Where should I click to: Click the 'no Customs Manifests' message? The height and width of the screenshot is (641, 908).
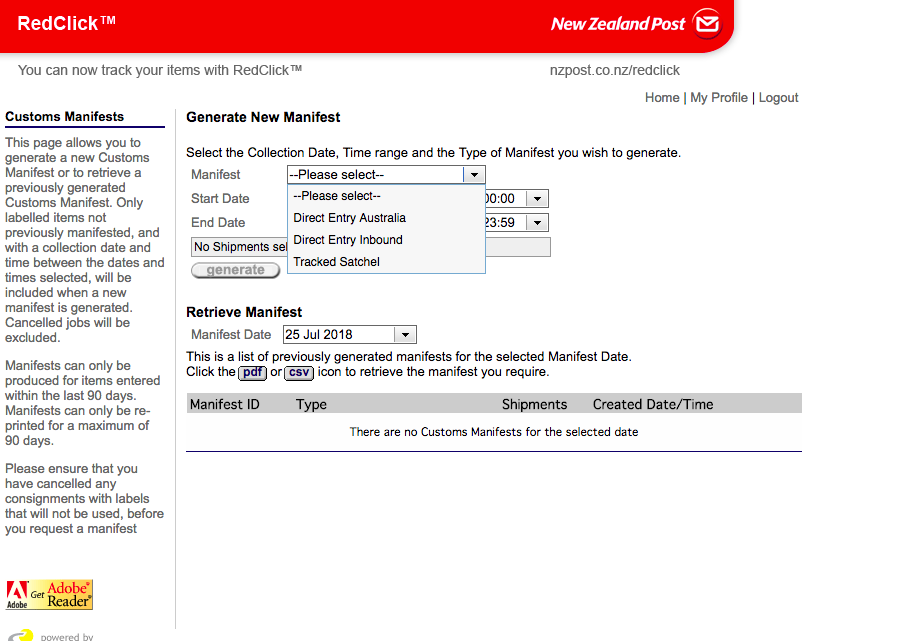coord(494,432)
